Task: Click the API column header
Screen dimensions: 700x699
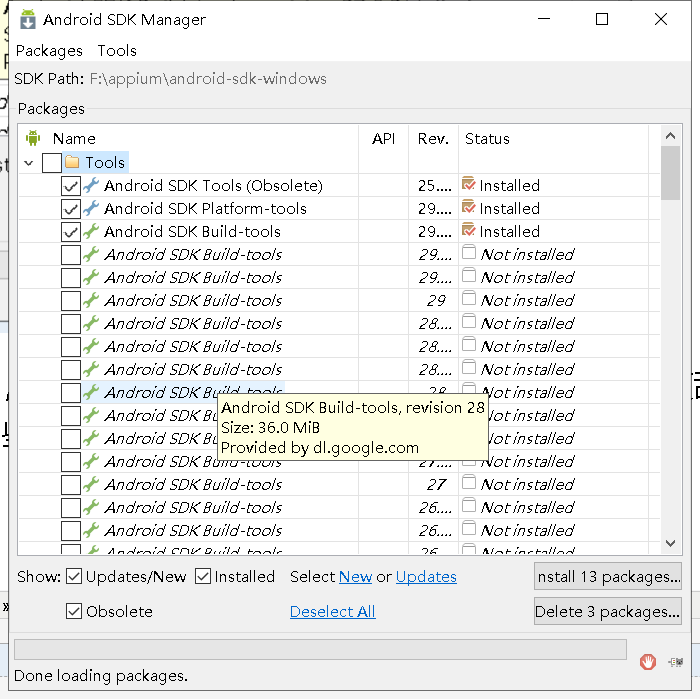Action: tap(383, 139)
